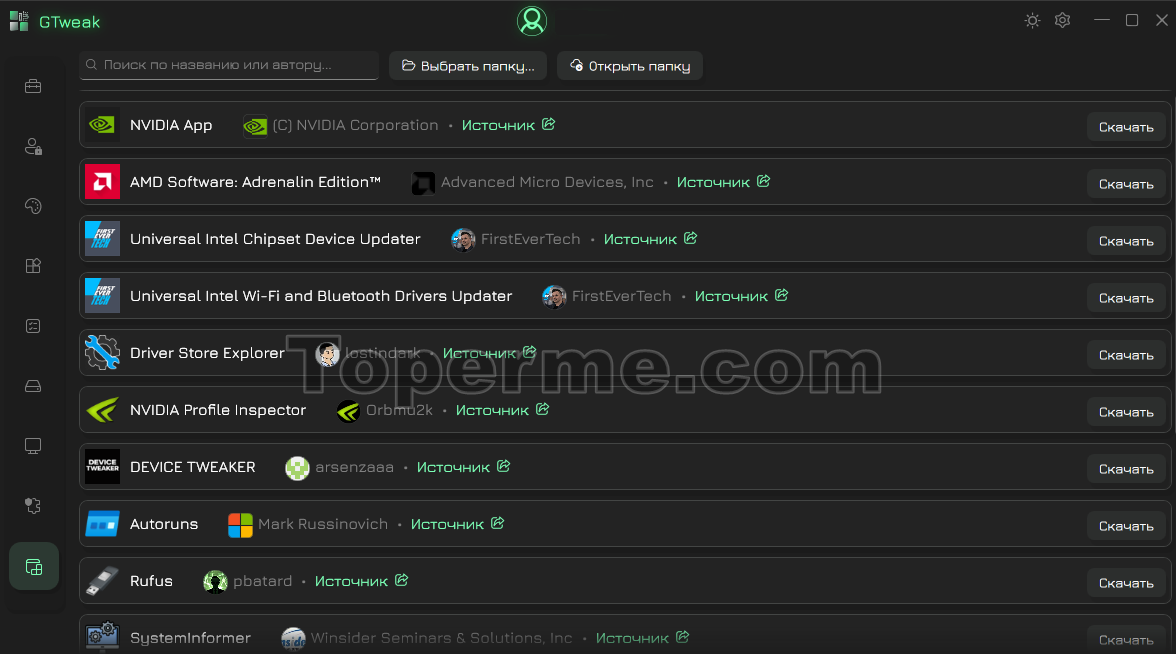Focus the search by name or author field
The image size is (1176, 654).
coord(229,65)
